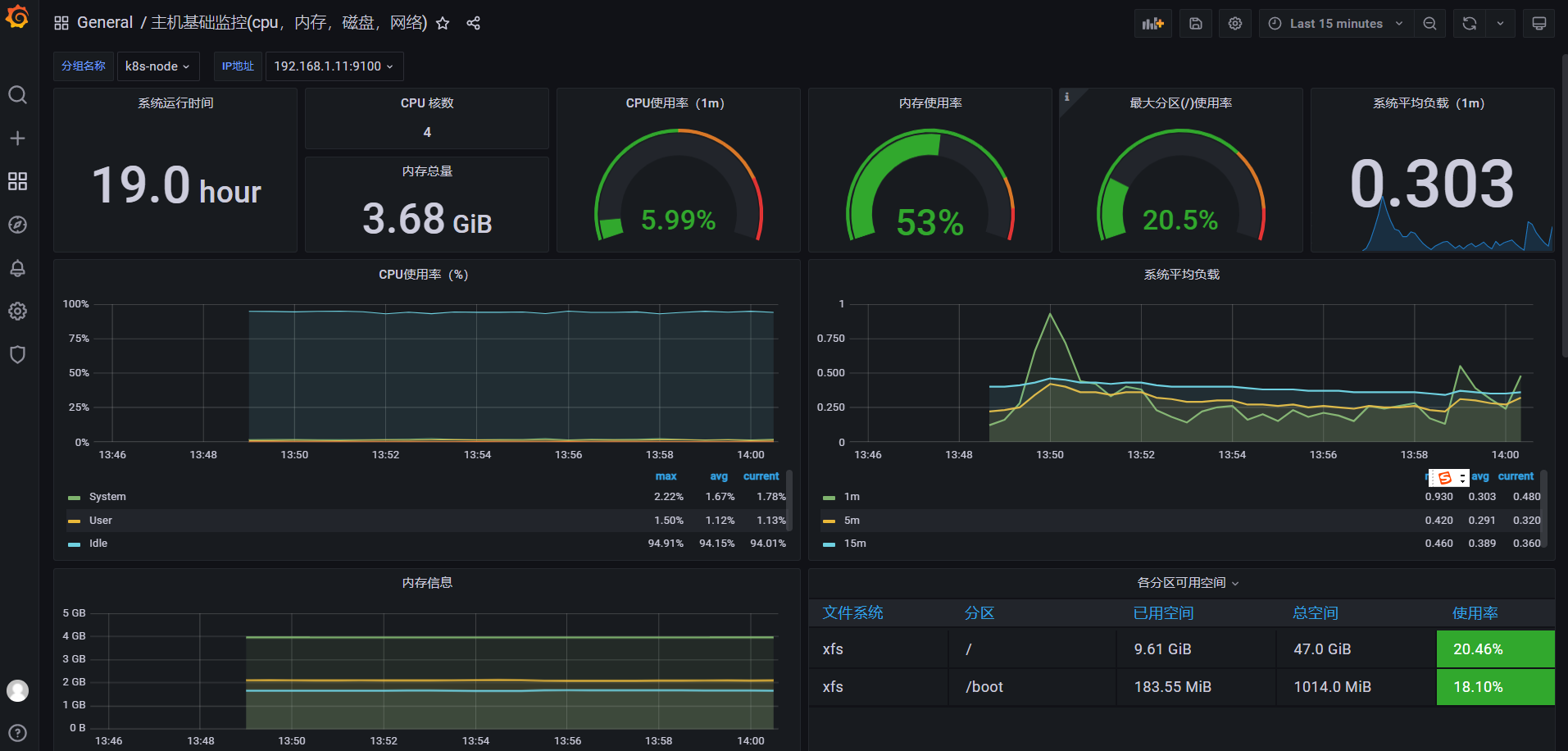Image resolution: width=1568 pixels, height=751 pixels.
Task: Select the 20.46% usage cell
Action: [x=1495, y=649]
